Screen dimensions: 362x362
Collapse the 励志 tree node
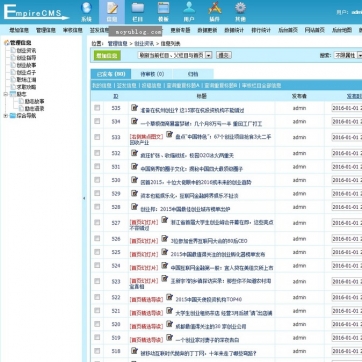pos(5,94)
